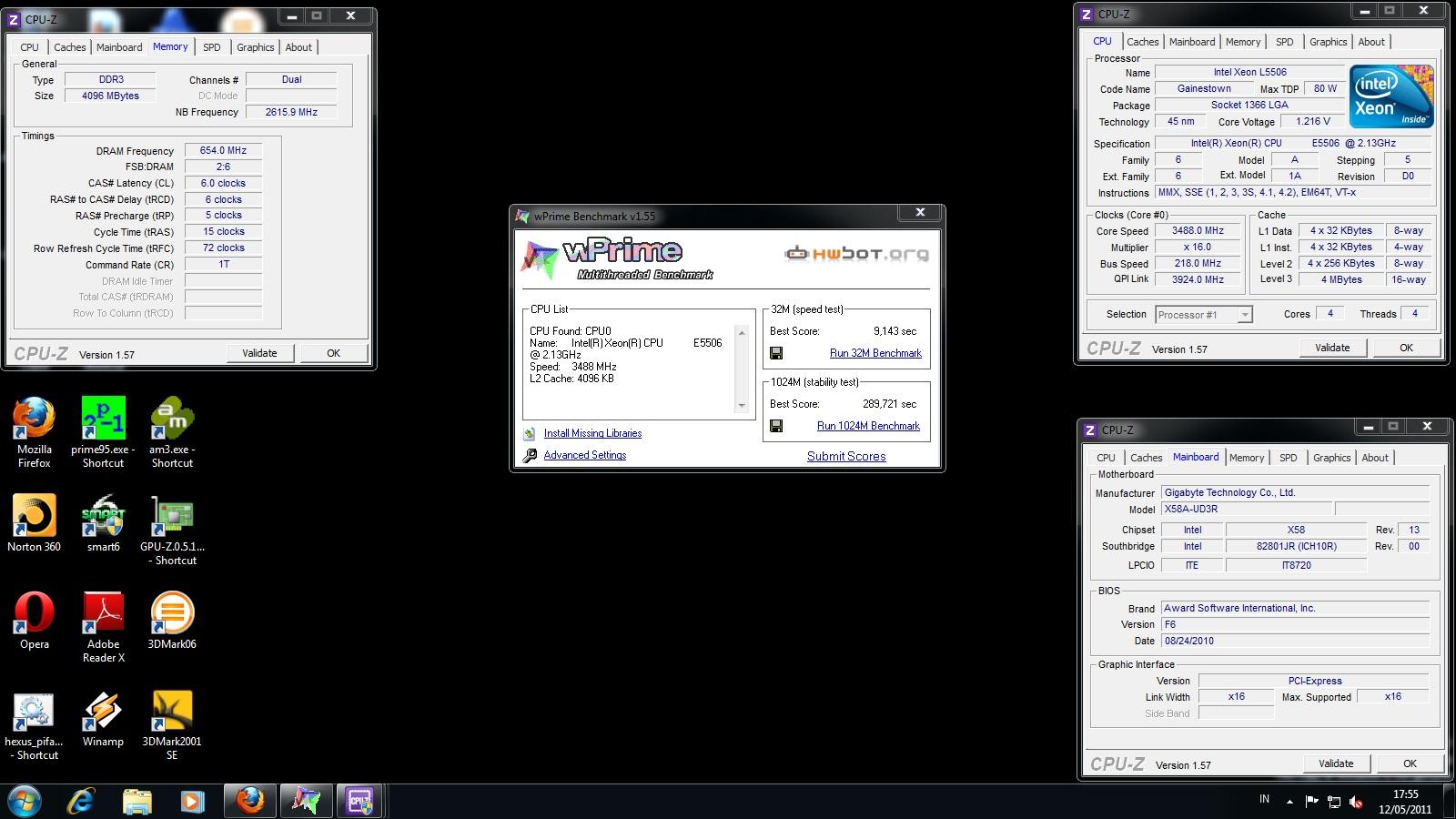Click NB Frequency value 2615.9 MHz
This screenshot has width=1456, height=819.
[x=291, y=112]
